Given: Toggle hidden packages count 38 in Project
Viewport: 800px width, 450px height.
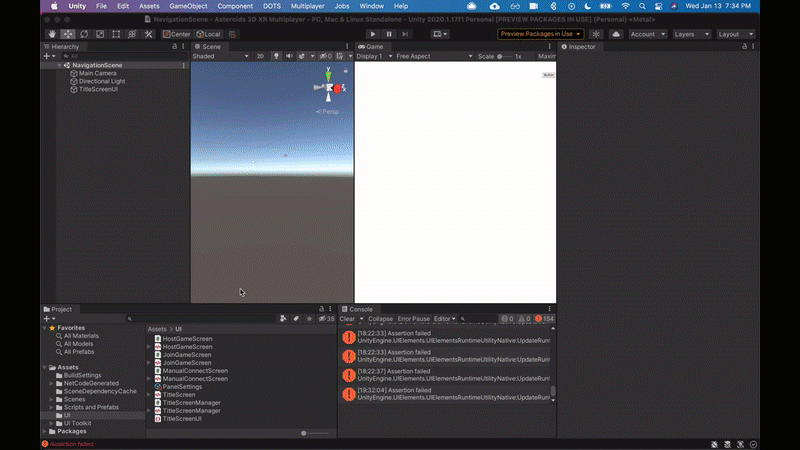Looking at the screenshot, I should pos(327,319).
